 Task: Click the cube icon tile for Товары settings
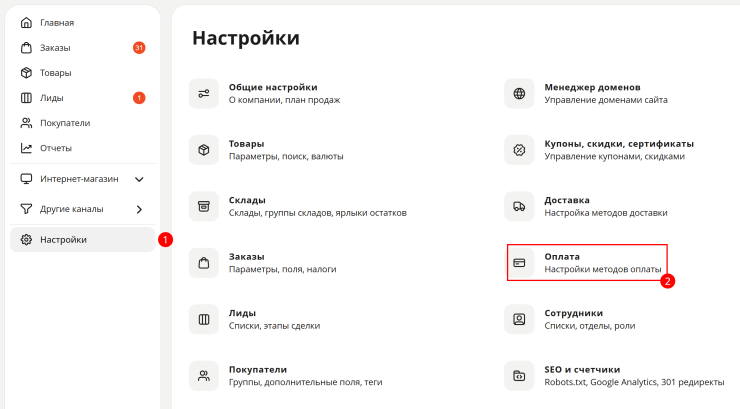pos(204,150)
